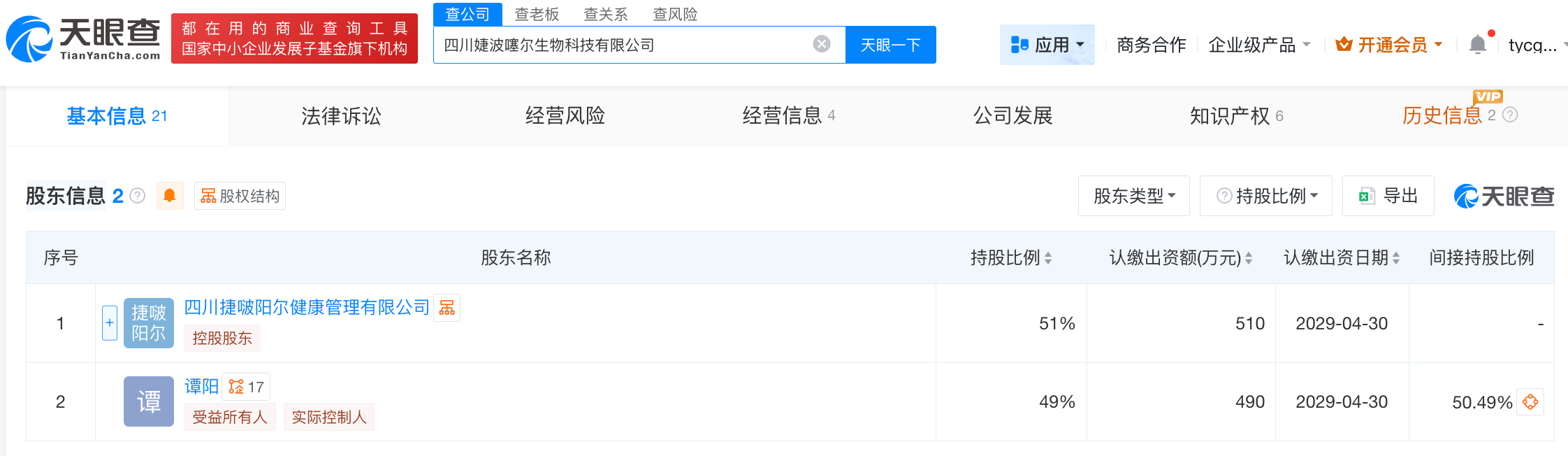The width and height of the screenshot is (1568, 456).
Task: Open equity chart icon beside 四川捷啵阳尔健康管理有限公司
Action: click(447, 308)
